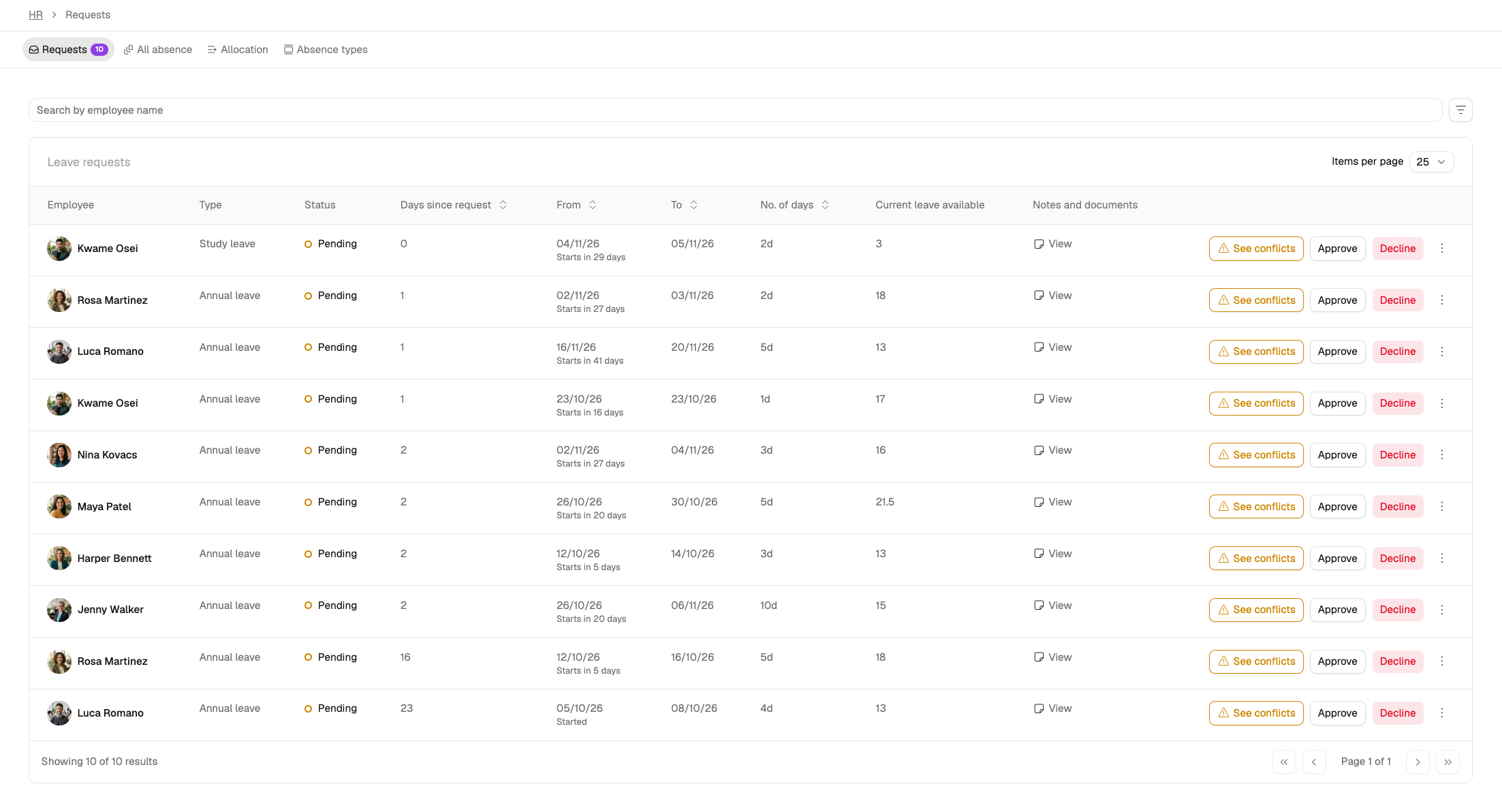Open more options menu for Jenny Walker

[x=1442, y=610]
